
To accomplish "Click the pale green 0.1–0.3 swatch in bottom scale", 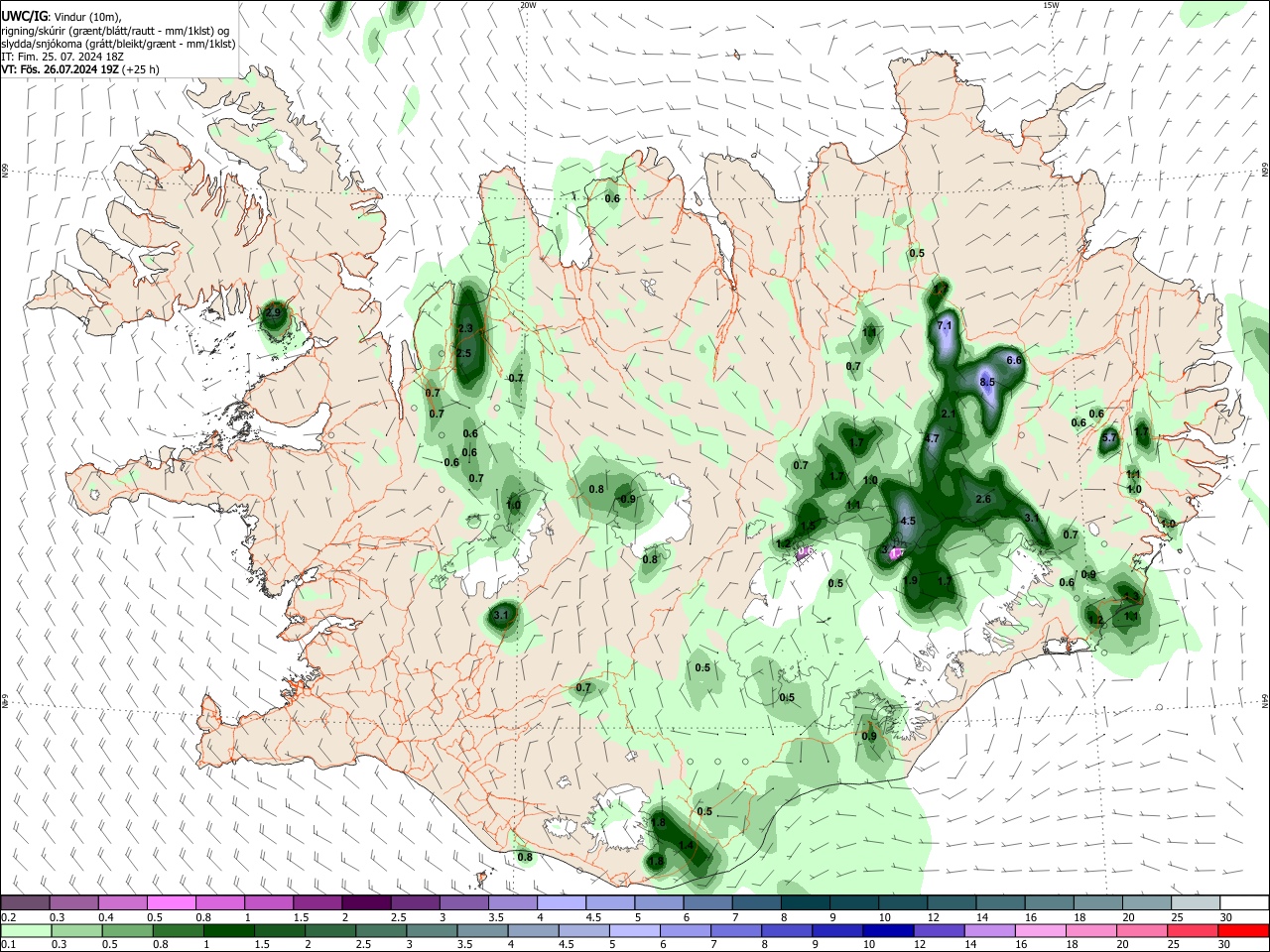I will pyautogui.click(x=25, y=930).
